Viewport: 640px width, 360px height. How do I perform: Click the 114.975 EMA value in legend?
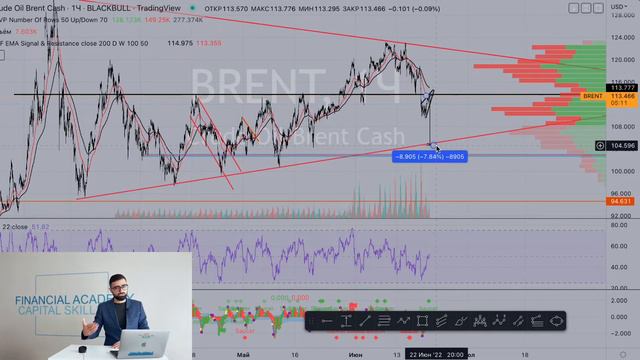(180, 43)
